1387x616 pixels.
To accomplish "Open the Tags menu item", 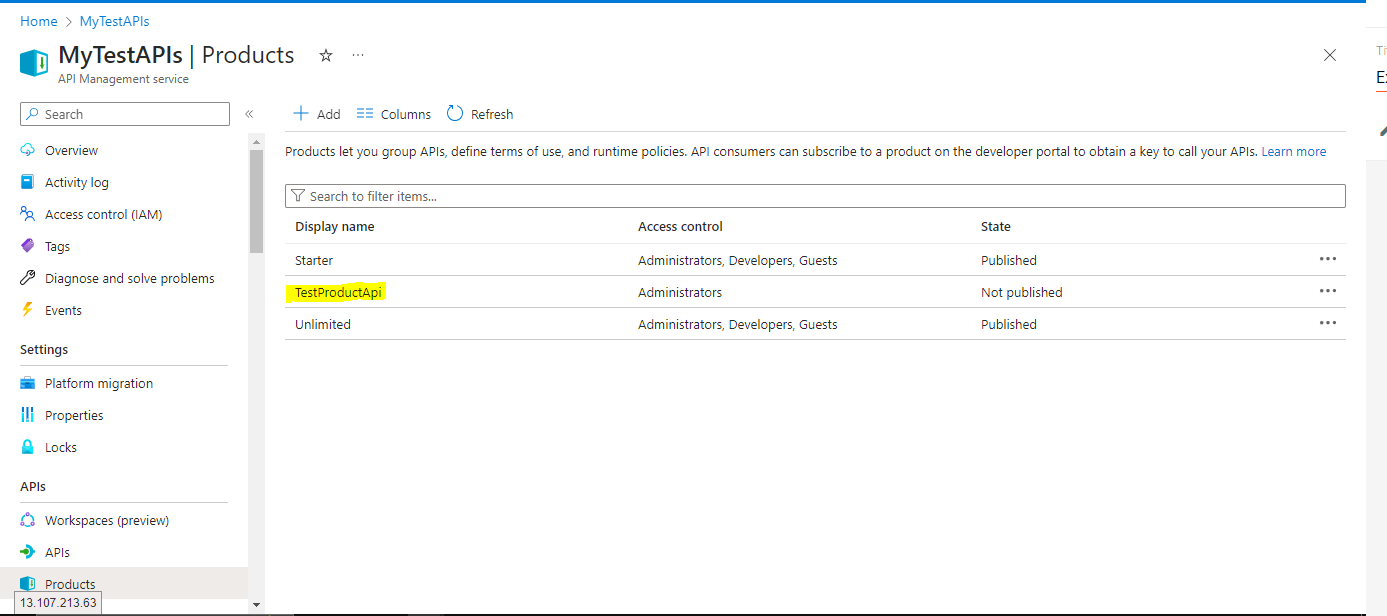I will coord(57,246).
